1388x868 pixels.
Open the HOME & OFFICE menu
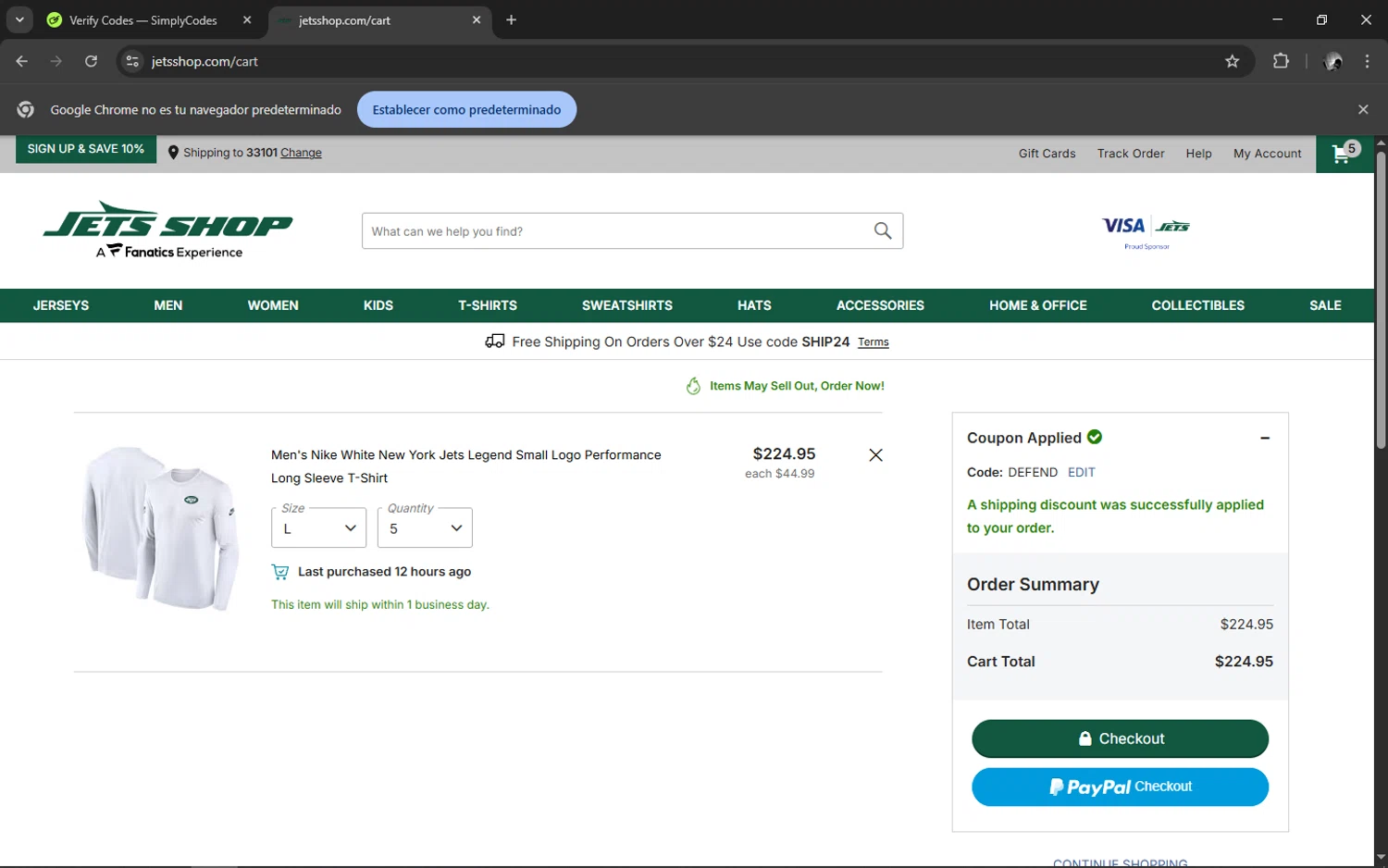point(1038,305)
